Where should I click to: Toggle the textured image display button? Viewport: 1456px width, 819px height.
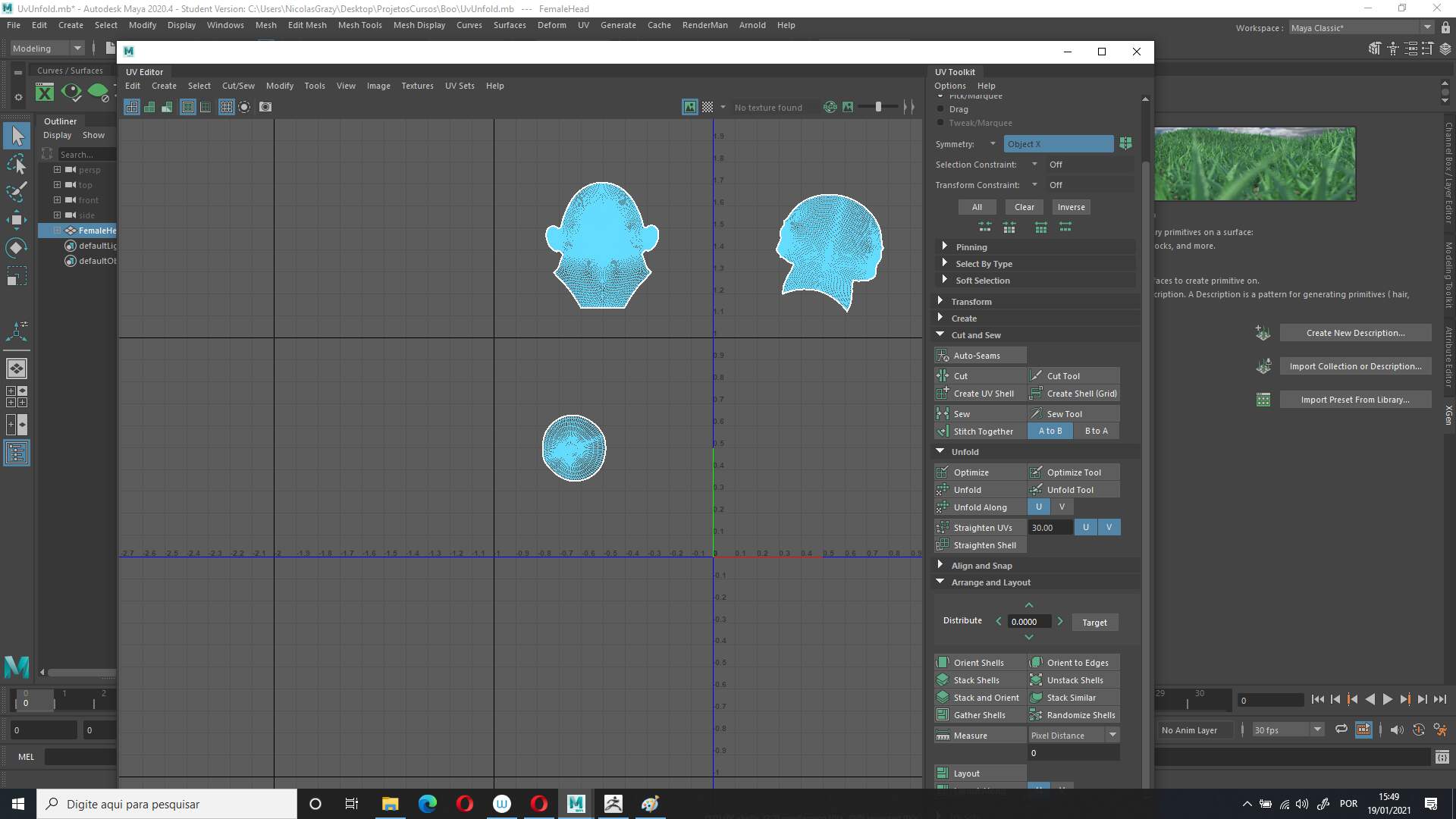pos(689,107)
